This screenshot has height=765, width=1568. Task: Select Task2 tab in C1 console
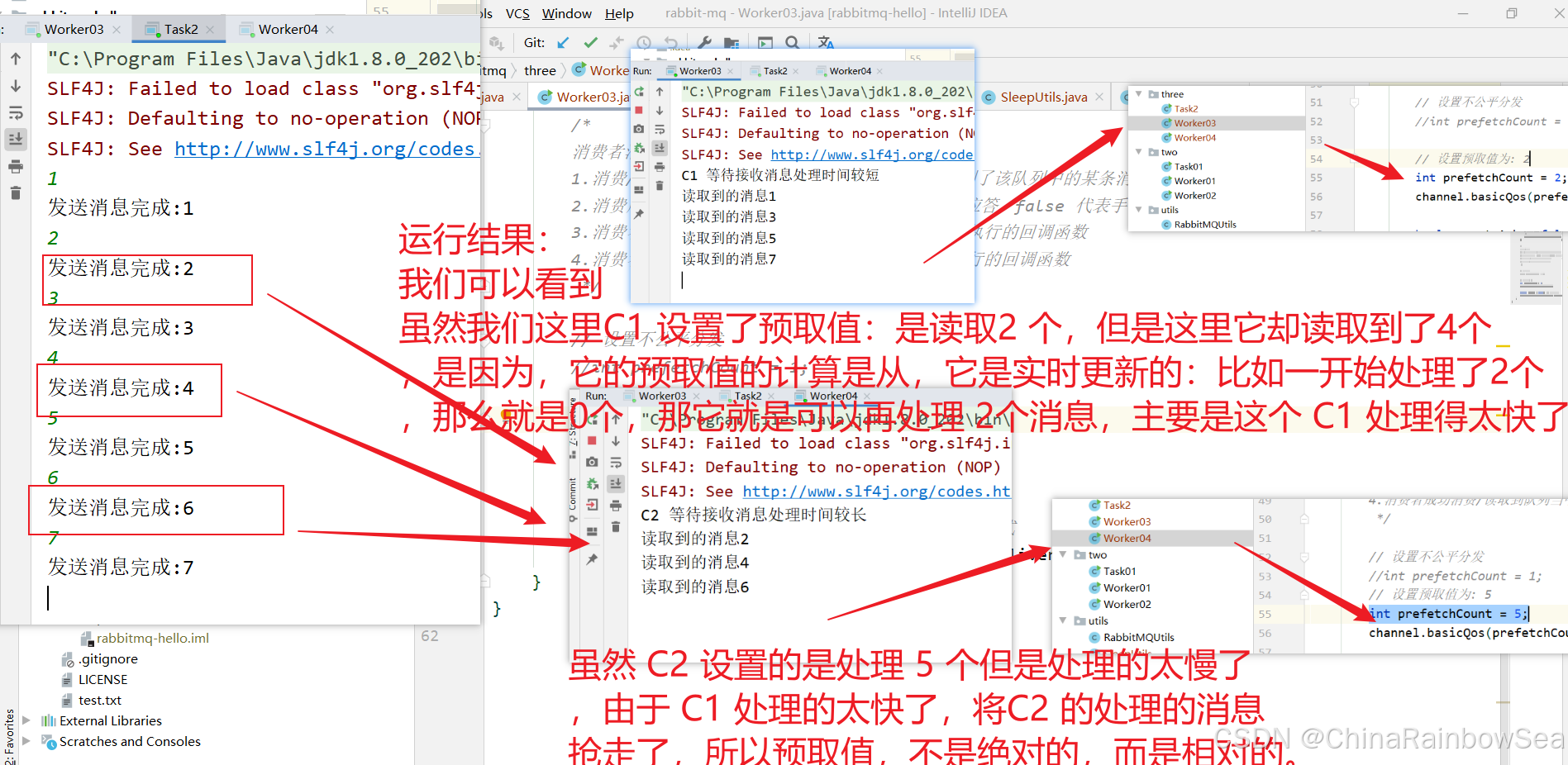pos(775,71)
